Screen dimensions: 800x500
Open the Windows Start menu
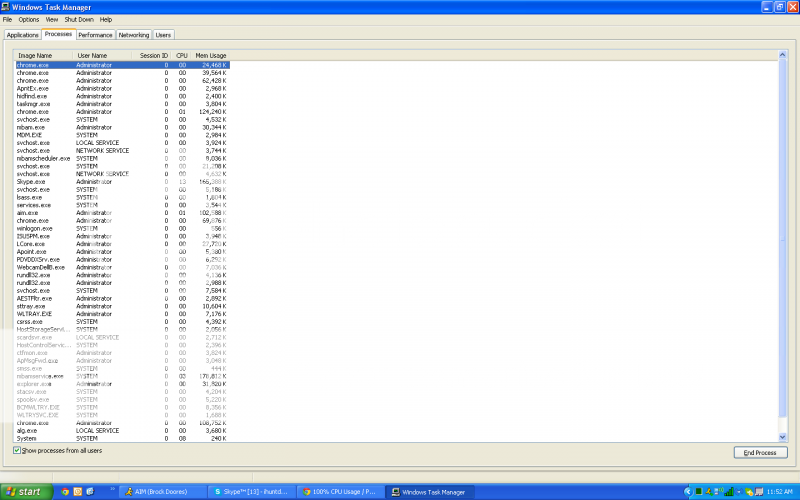27,492
